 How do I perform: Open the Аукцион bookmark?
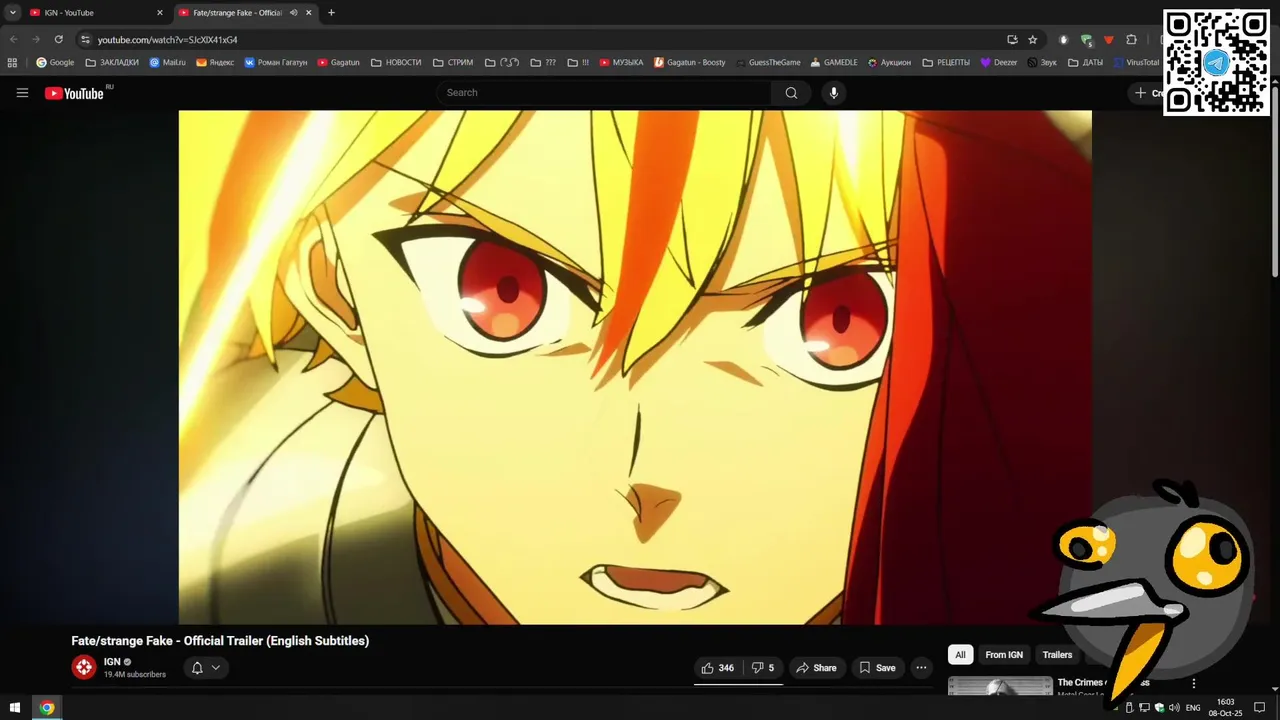coord(889,62)
